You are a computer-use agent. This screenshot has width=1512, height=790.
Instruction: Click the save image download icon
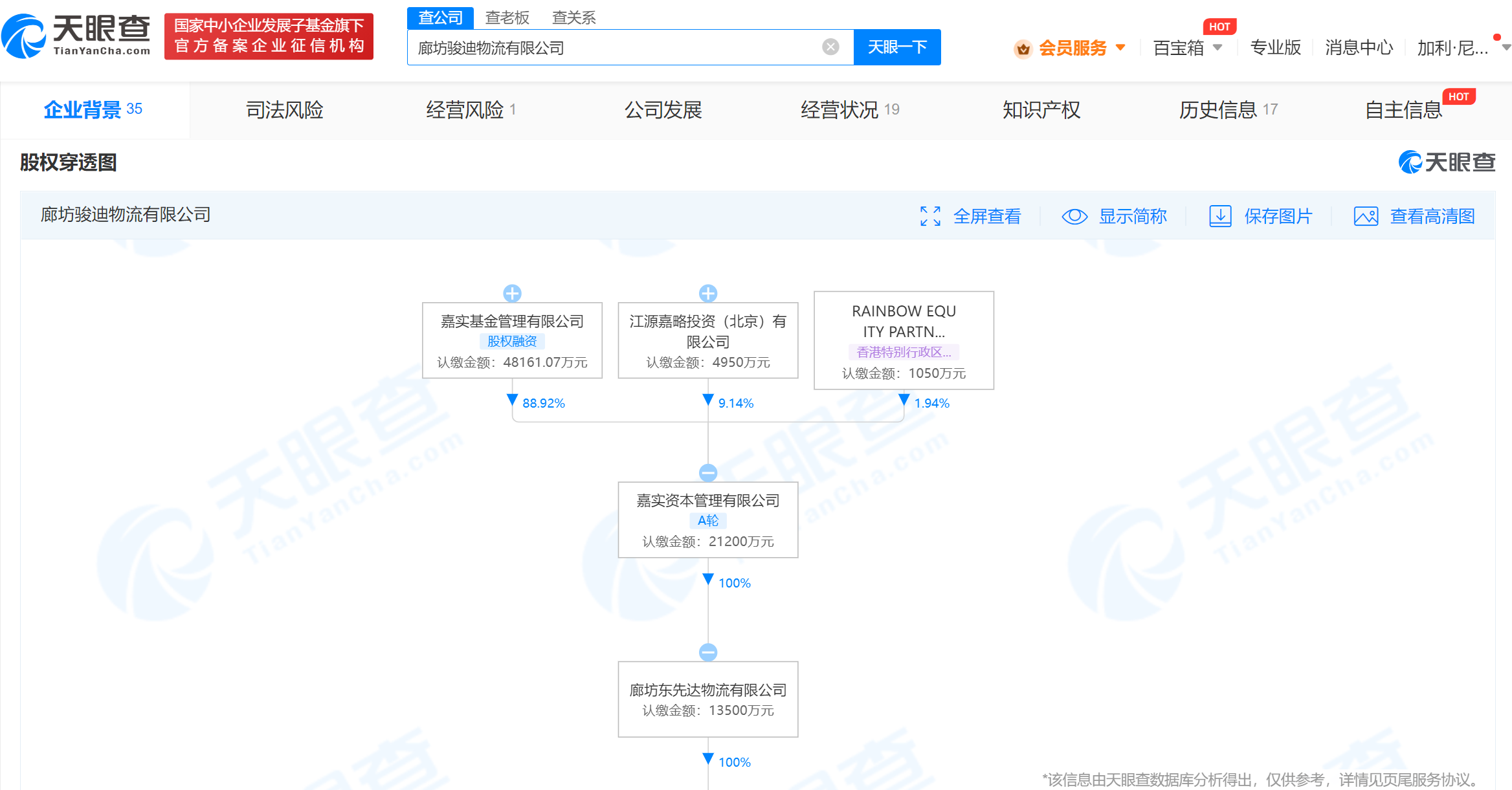(x=1220, y=216)
